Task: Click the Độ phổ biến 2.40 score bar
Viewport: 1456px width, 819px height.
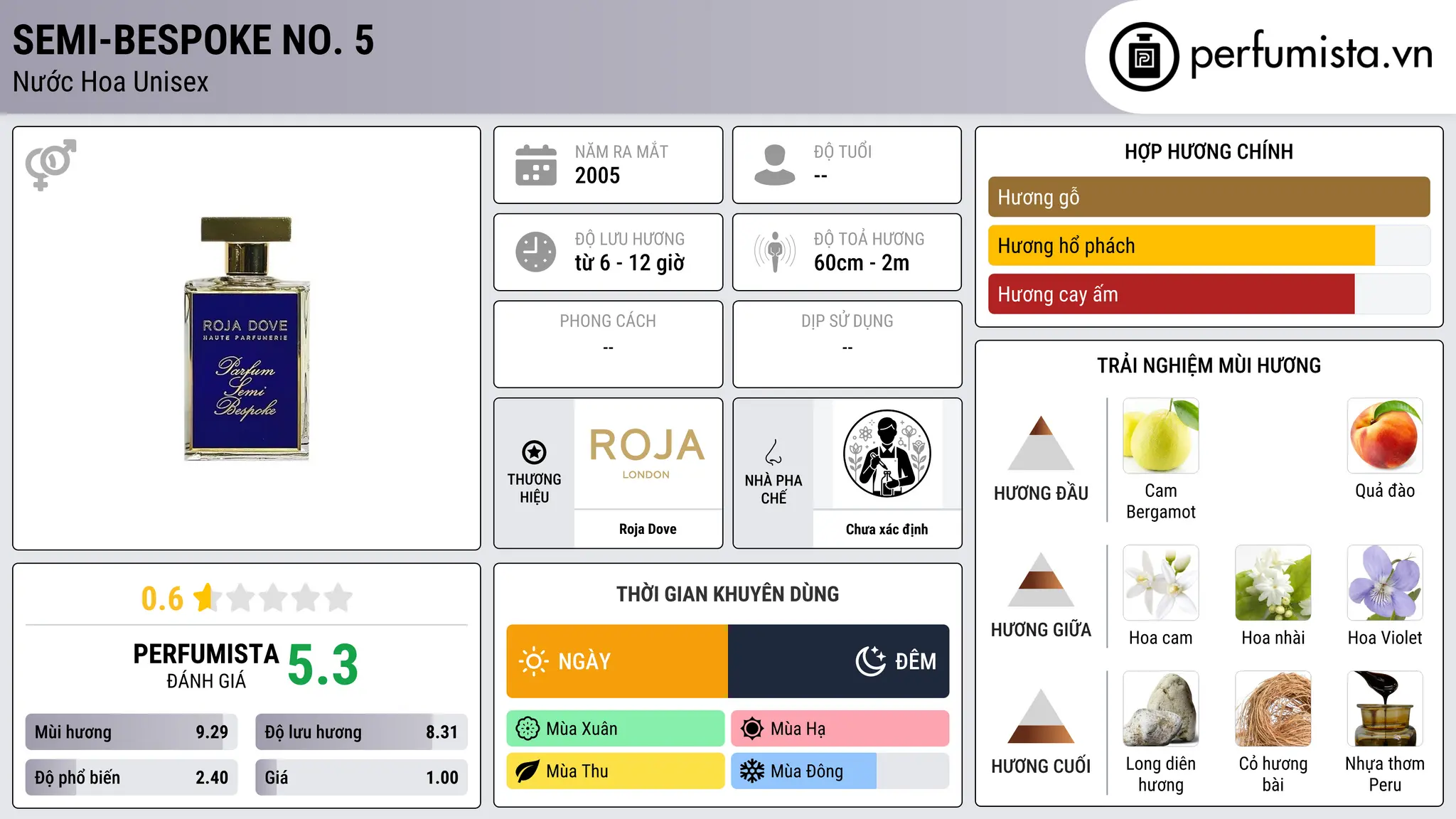Action: pos(132,778)
